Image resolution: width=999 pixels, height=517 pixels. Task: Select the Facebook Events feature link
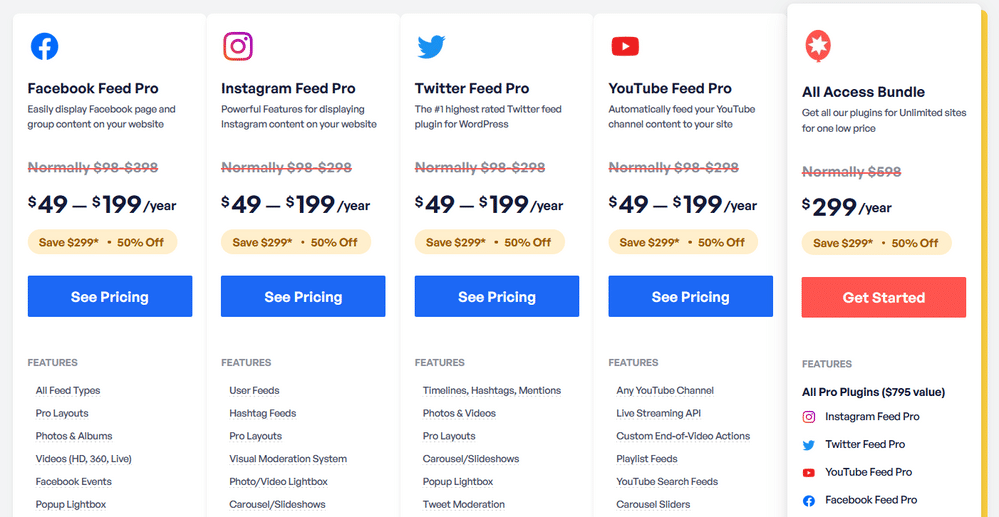click(x=73, y=481)
